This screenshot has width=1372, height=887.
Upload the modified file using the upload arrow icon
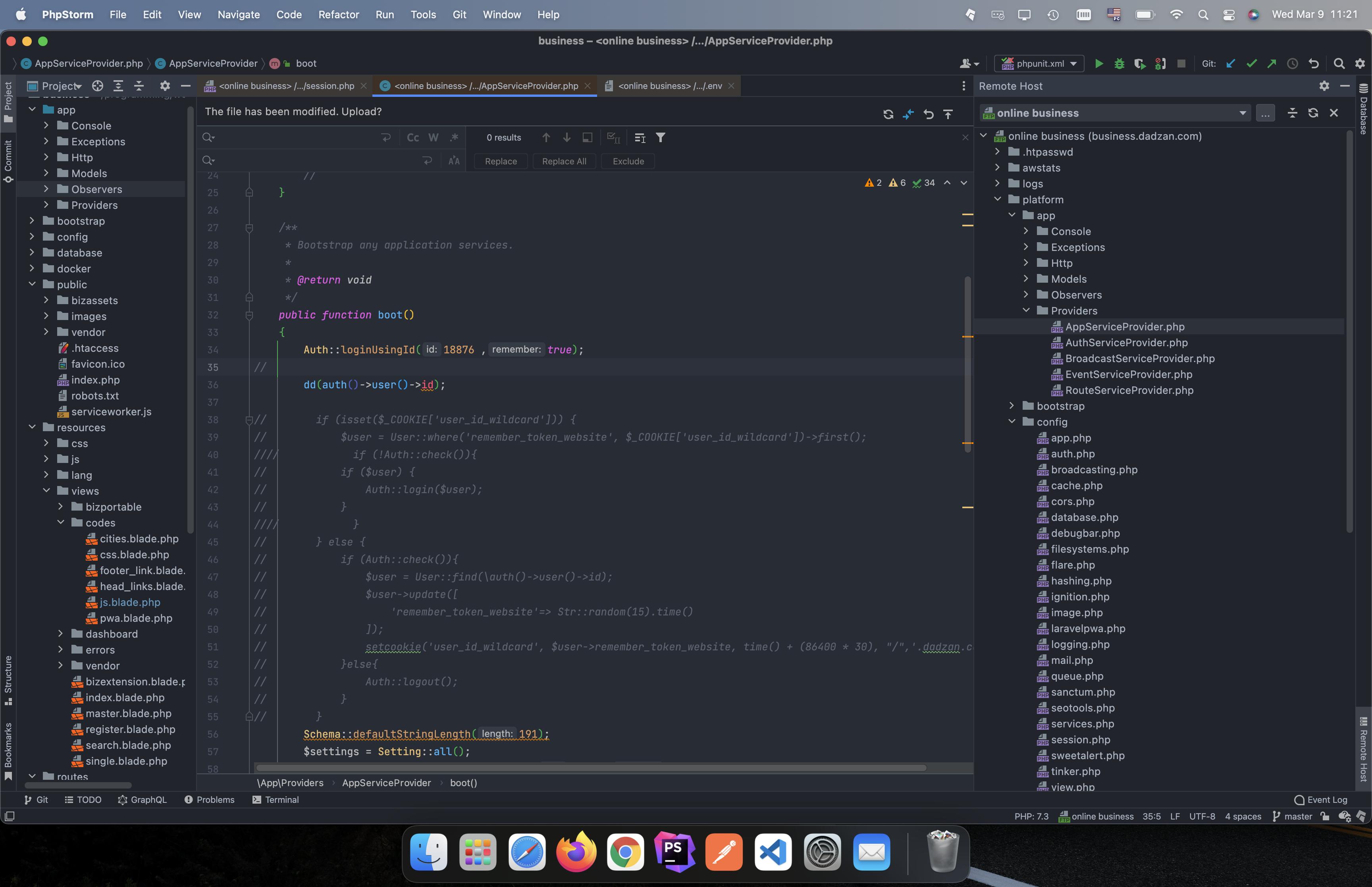948,114
